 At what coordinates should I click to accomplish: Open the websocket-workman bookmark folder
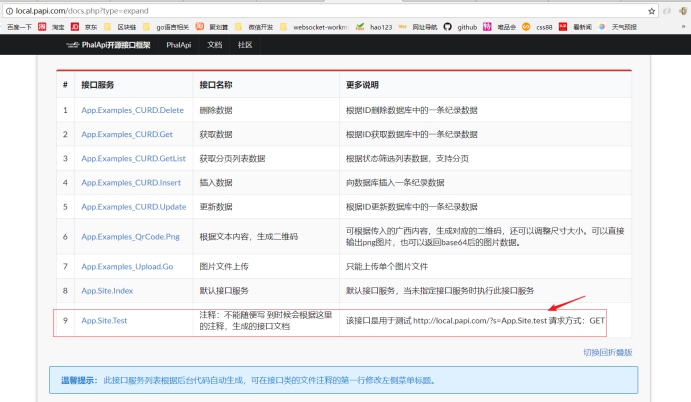point(315,27)
